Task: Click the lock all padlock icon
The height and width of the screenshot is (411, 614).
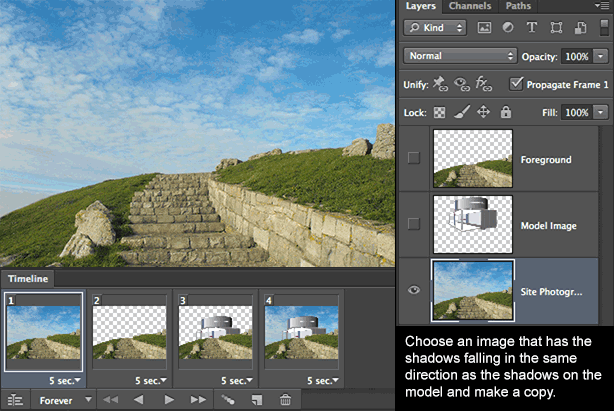Action: (506, 113)
